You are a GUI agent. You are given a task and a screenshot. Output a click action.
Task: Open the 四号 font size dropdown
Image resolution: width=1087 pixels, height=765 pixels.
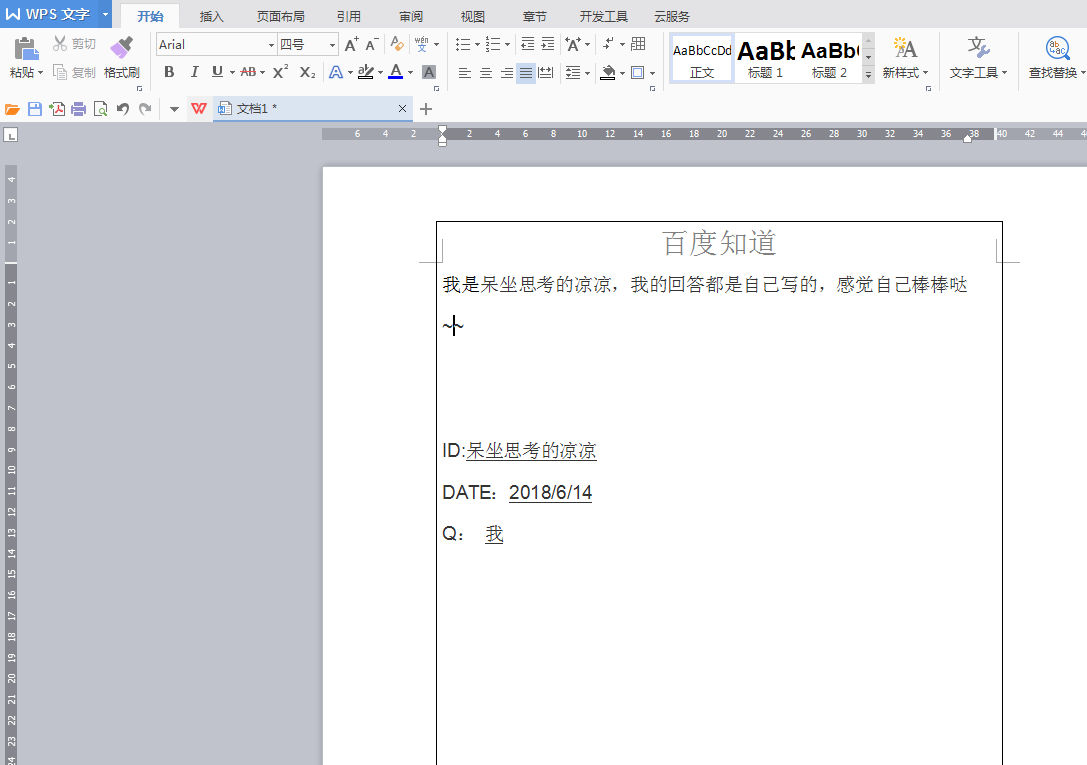coord(332,45)
